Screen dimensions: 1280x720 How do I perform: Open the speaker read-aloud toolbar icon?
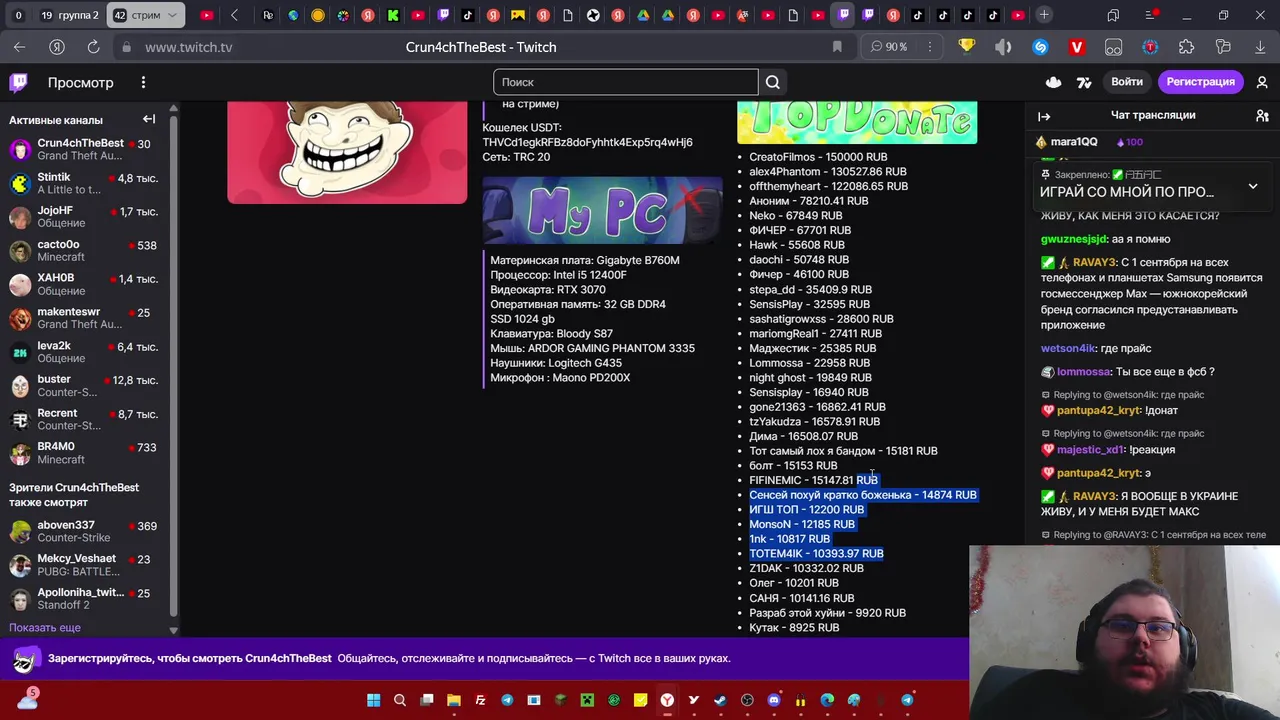pyautogui.click(x=1003, y=47)
